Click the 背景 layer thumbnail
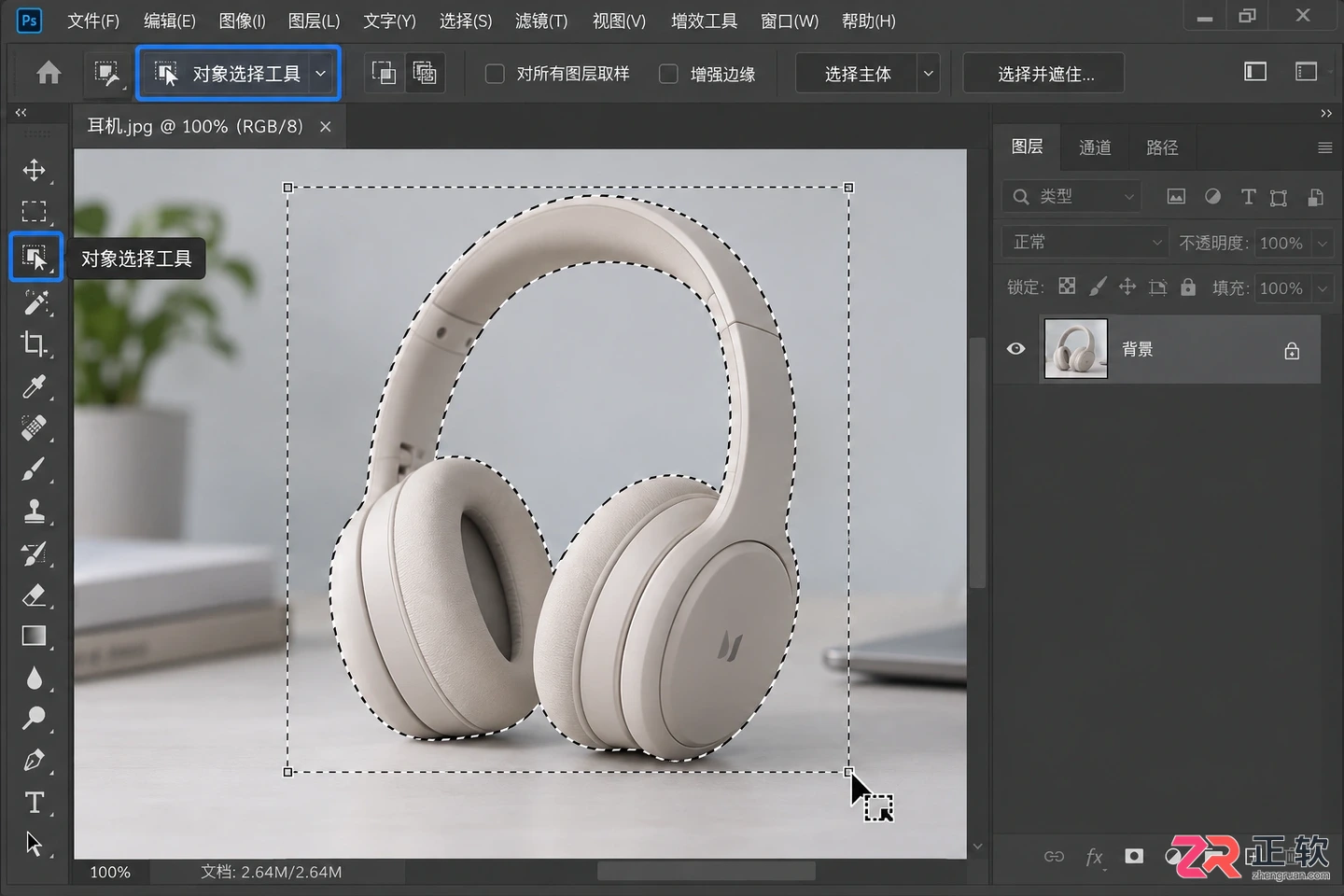 [x=1076, y=349]
